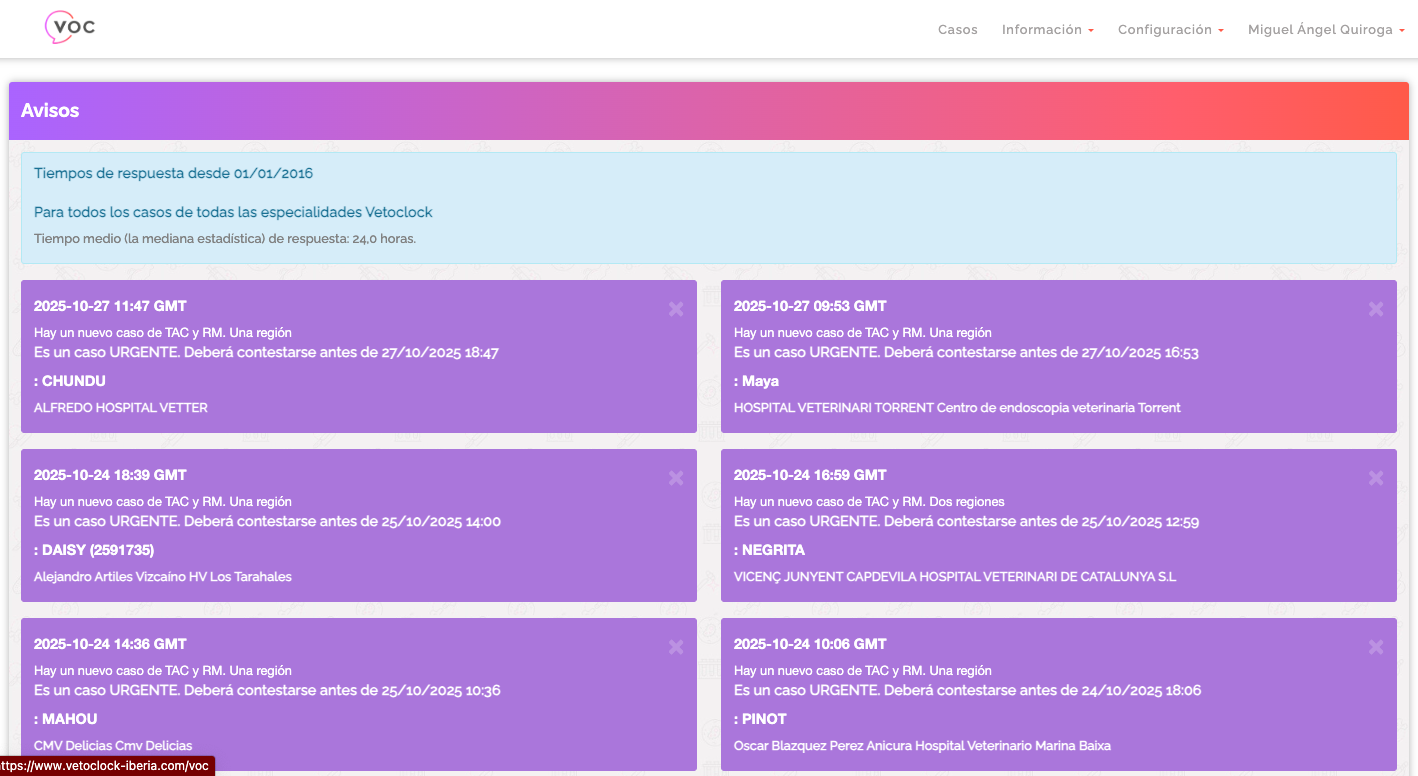Image resolution: width=1418 pixels, height=776 pixels.
Task: Expand the Configuración dropdown menu
Action: coord(1170,30)
